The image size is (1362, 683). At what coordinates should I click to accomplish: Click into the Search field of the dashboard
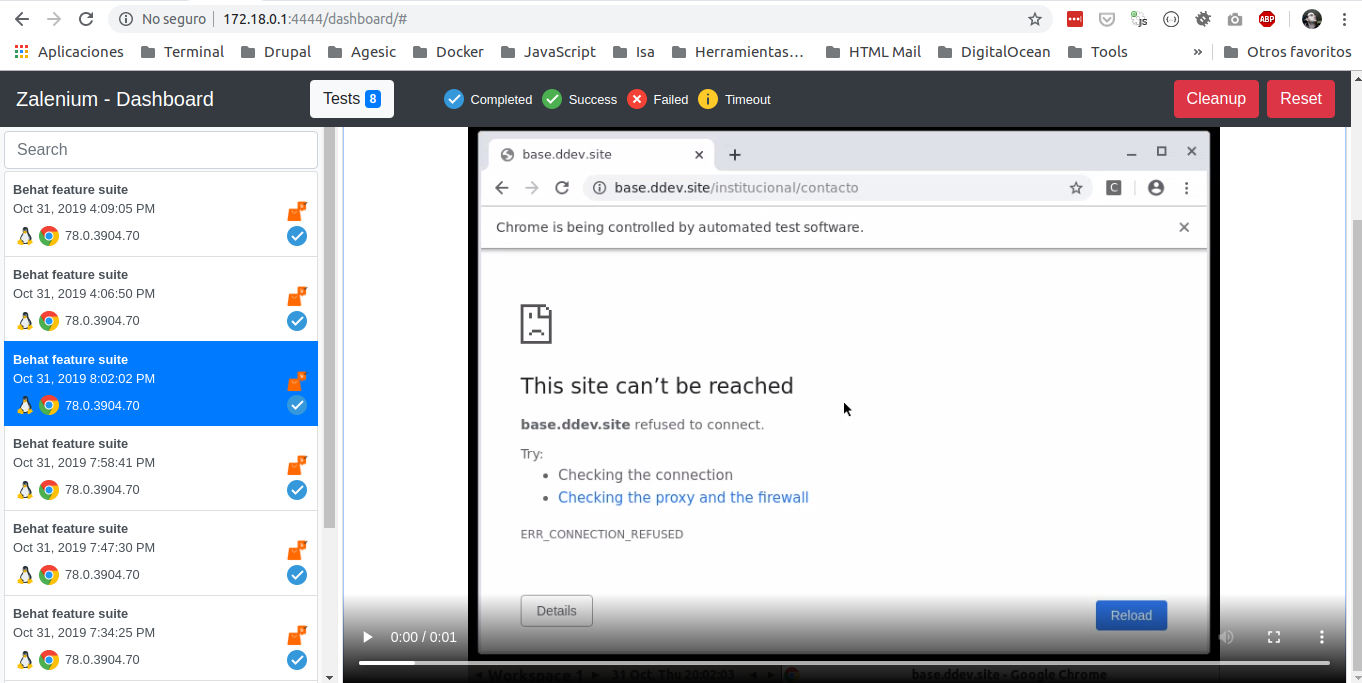(x=160, y=149)
